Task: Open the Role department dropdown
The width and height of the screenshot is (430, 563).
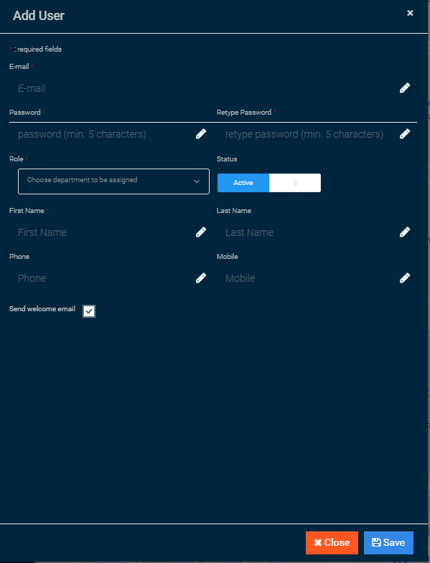Action: click(x=114, y=181)
